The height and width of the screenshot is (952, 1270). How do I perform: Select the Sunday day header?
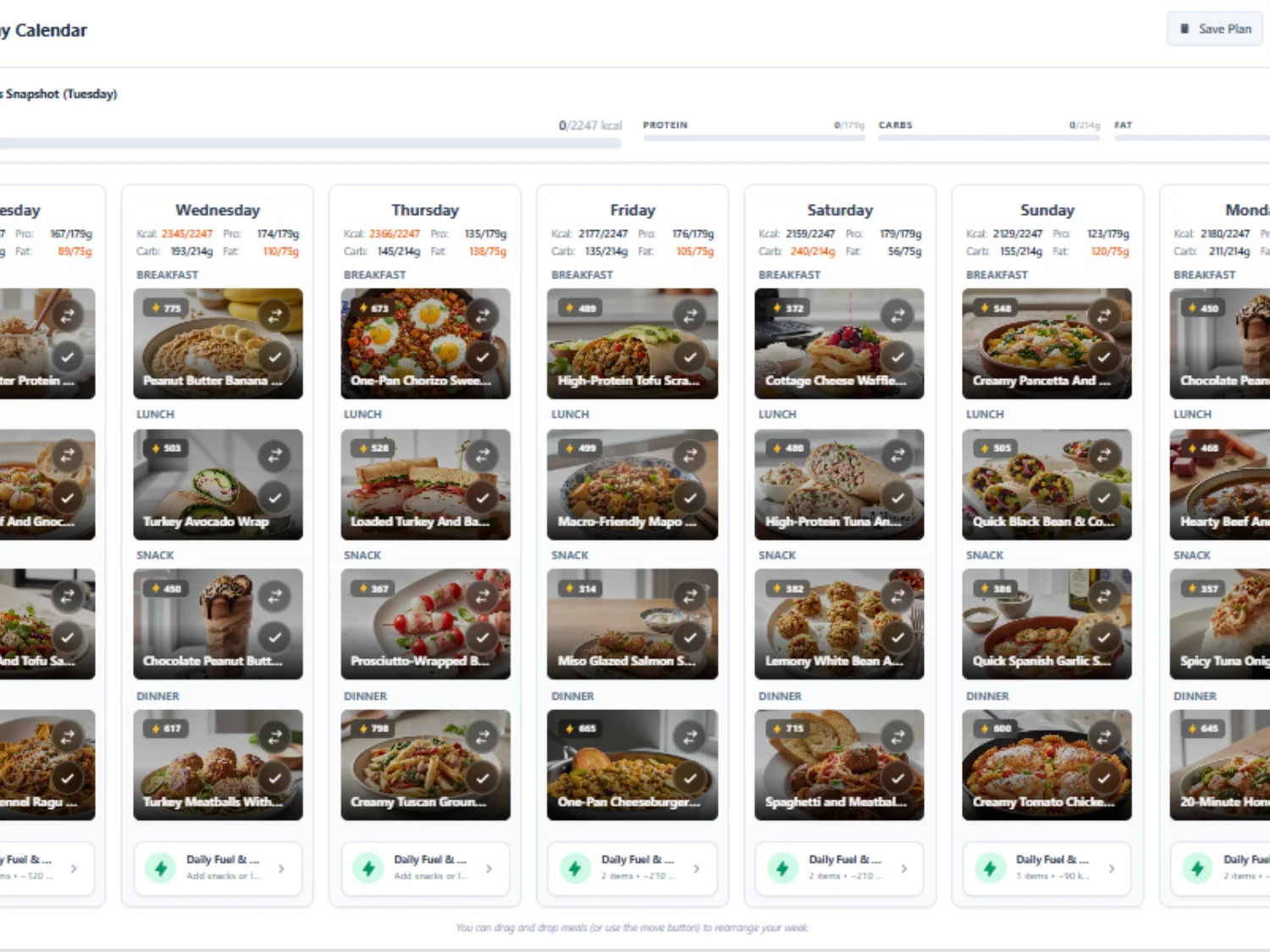click(x=1047, y=210)
